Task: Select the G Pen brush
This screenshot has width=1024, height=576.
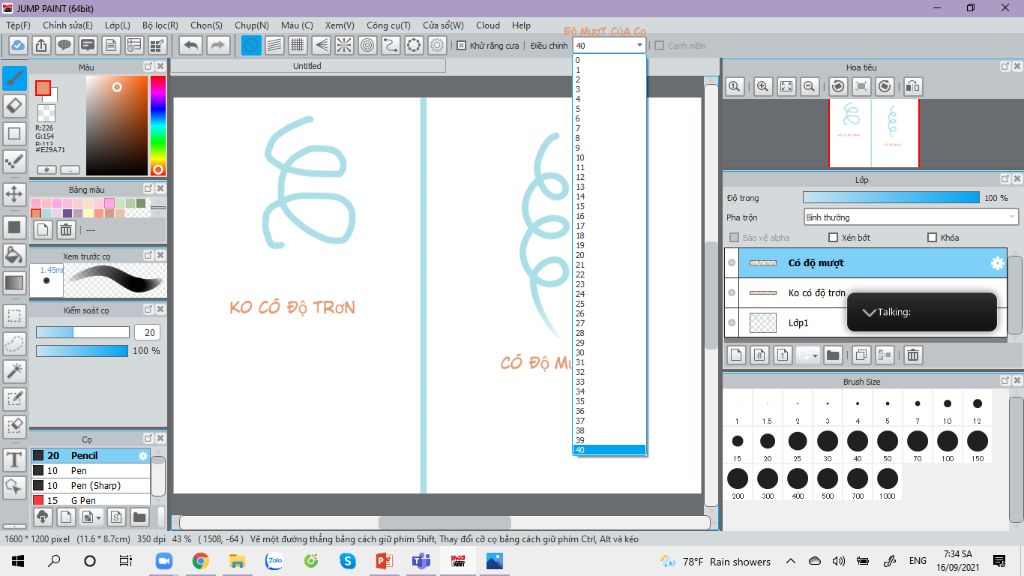Action: click(x=91, y=500)
